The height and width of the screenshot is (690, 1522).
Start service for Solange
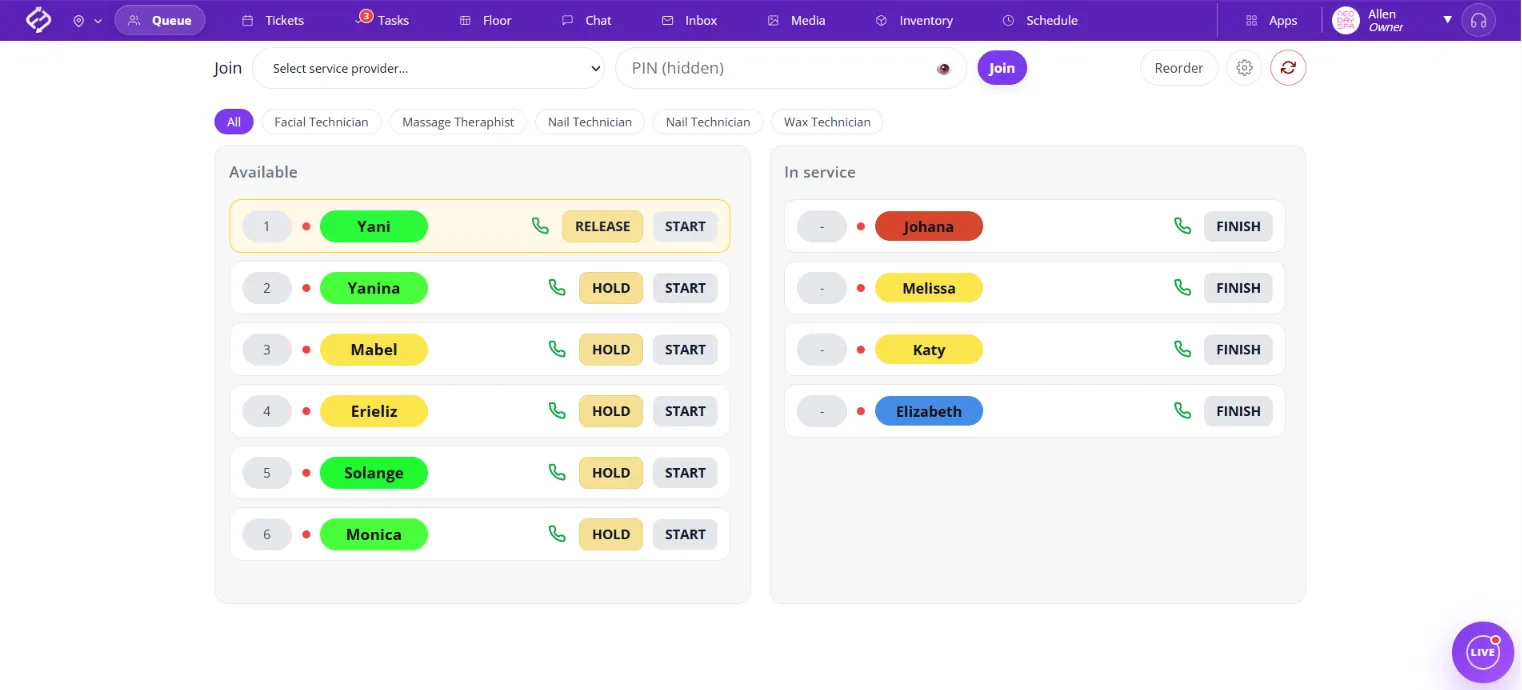point(685,473)
